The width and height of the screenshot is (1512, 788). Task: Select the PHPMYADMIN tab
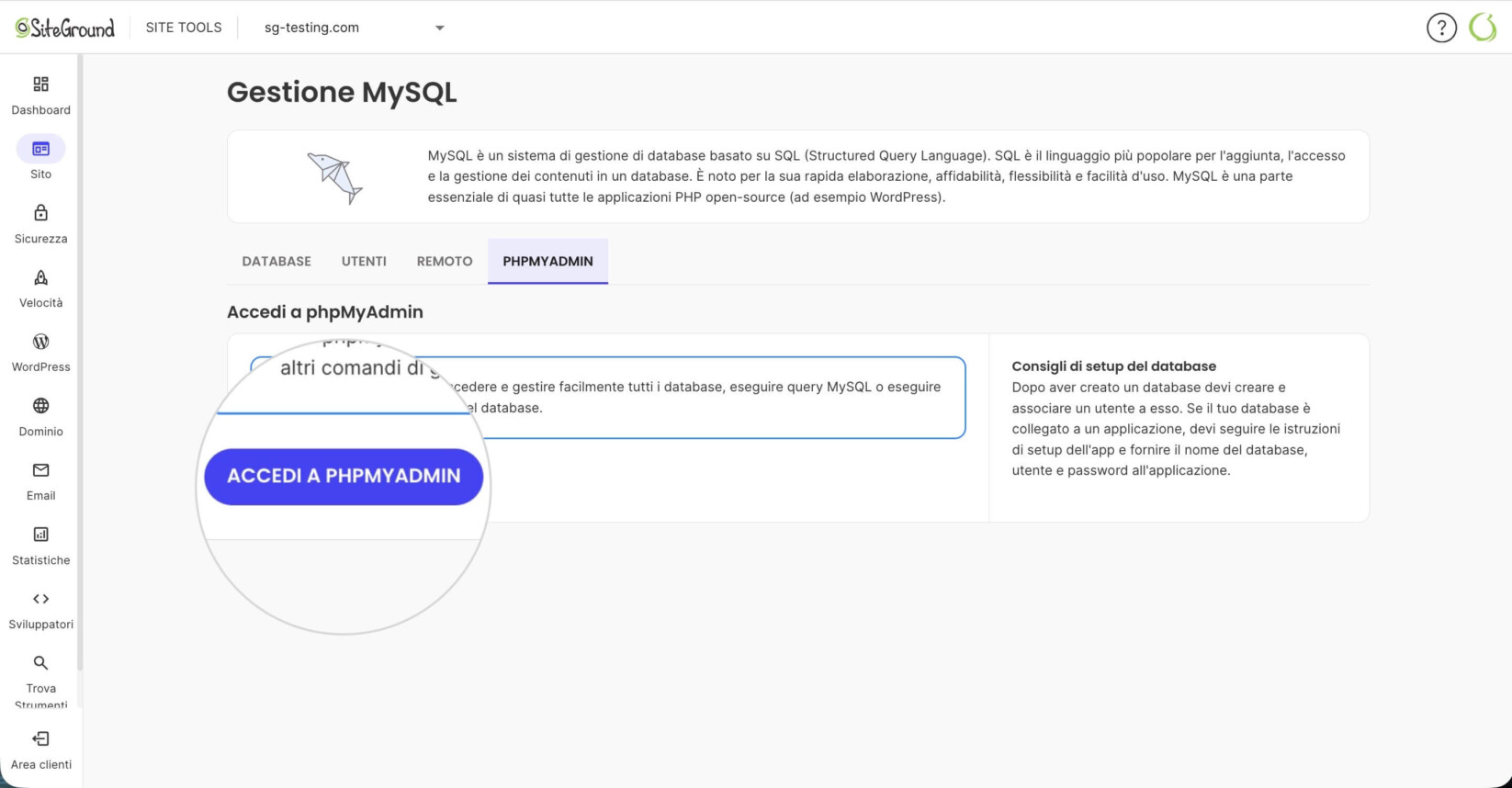point(547,262)
